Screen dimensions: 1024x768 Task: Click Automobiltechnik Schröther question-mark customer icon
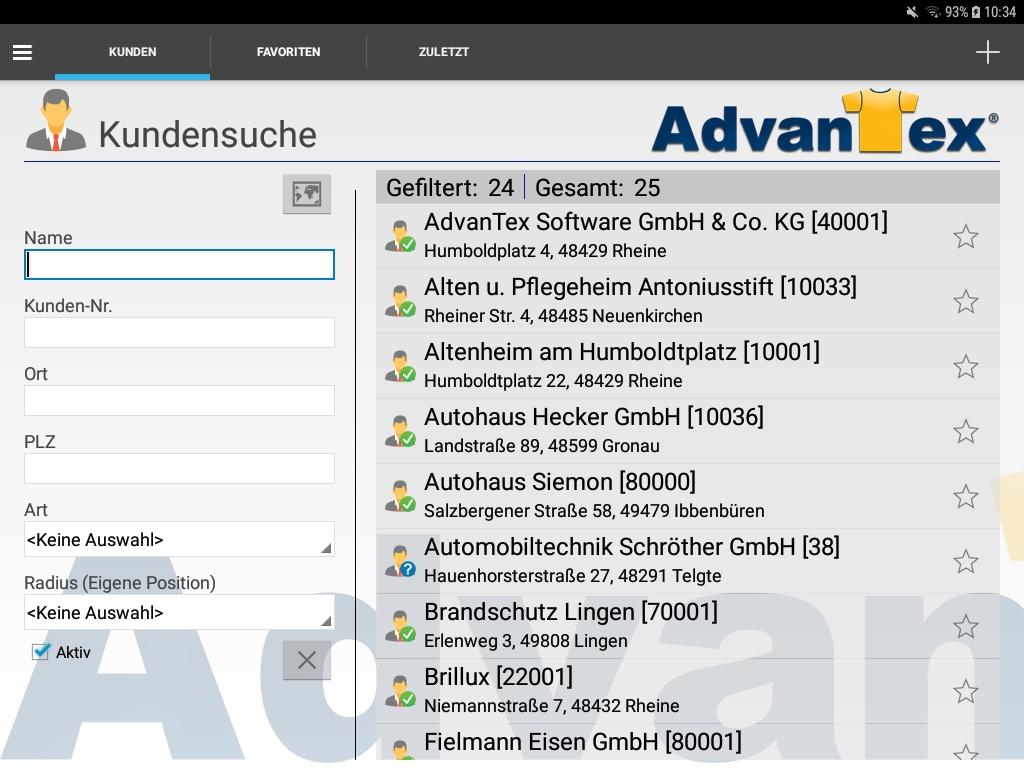coord(400,561)
